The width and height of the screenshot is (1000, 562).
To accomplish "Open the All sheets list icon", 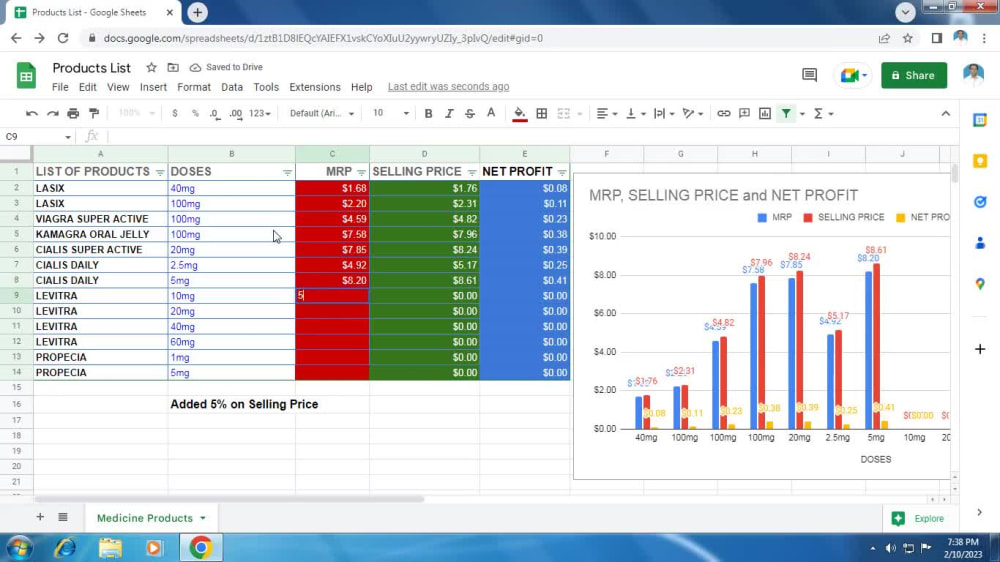I will (x=62, y=517).
